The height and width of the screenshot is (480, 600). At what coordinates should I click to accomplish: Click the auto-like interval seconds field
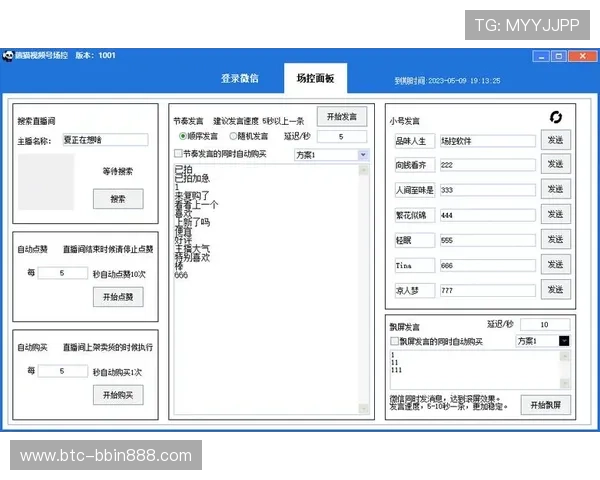tap(62, 273)
